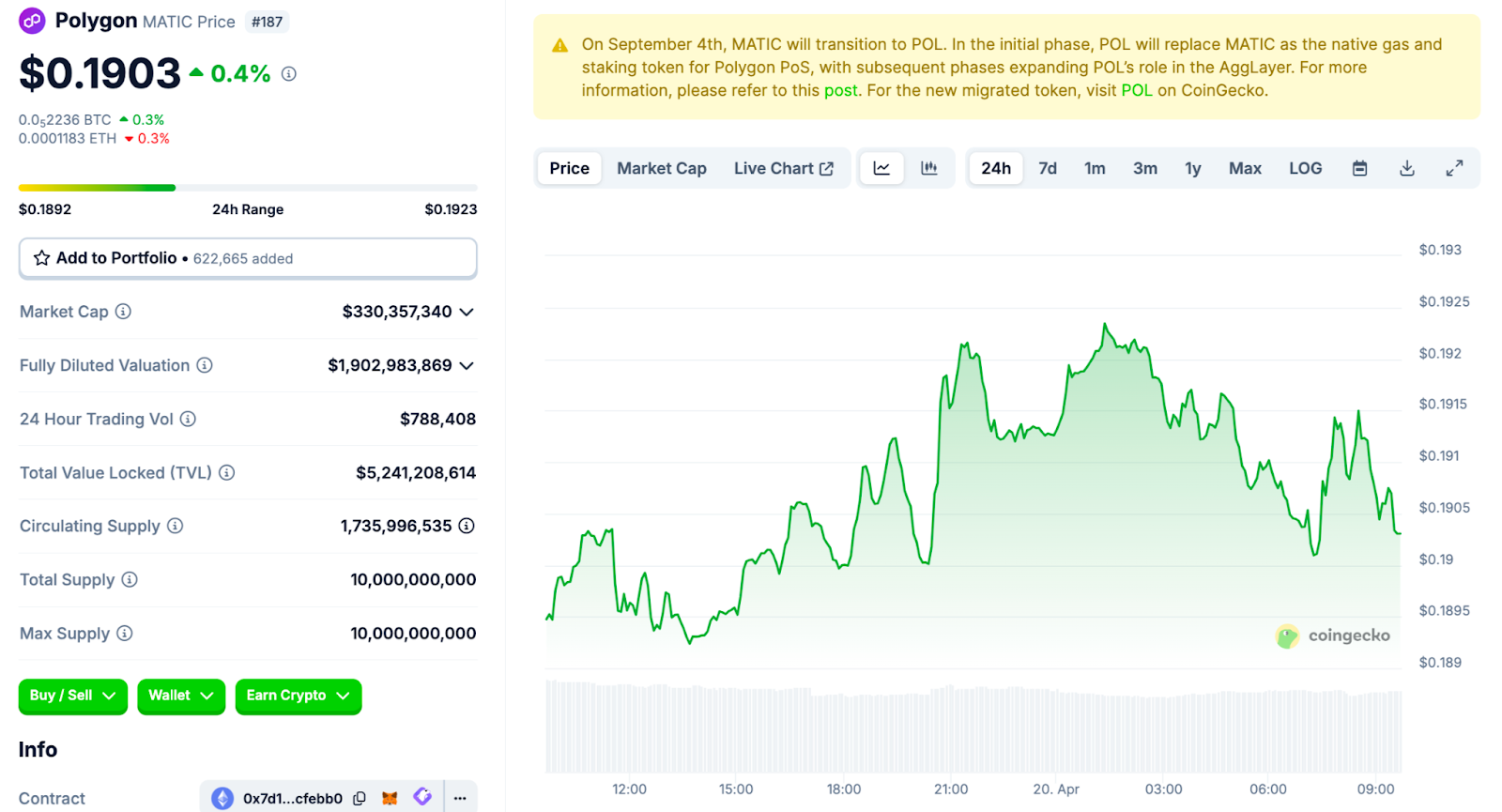Open info icon beside 1,735,996,535 value
This screenshot has height=812, width=1502.
point(467,526)
